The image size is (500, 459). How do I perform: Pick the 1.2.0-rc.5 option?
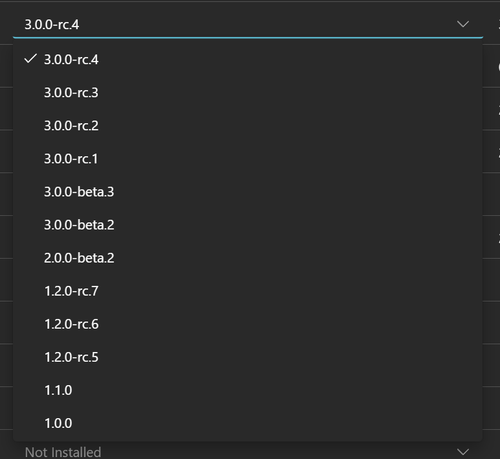(x=247, y=357)
